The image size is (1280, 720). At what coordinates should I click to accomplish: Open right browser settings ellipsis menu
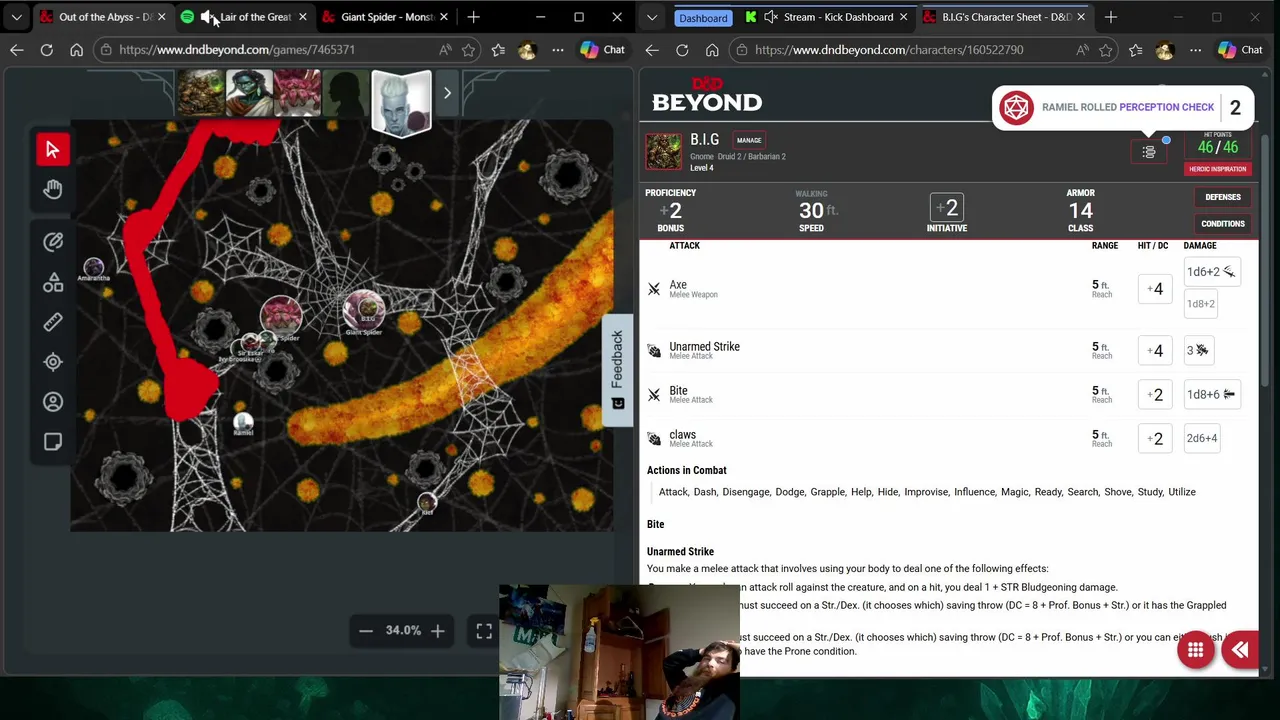point(1195,50)
